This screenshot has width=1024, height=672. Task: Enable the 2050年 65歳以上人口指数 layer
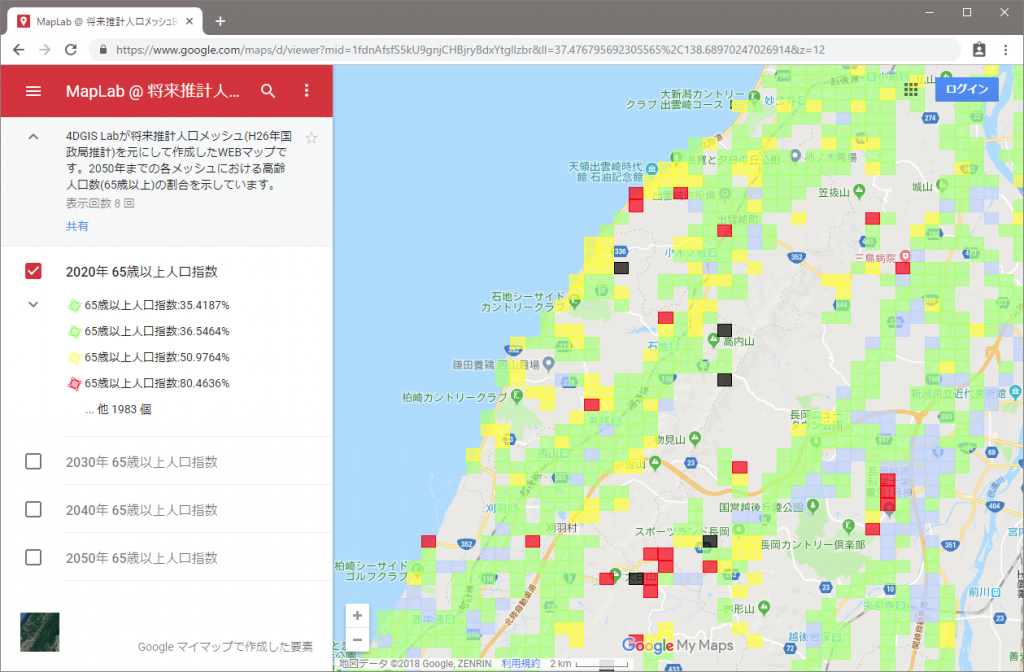[33, 558]
